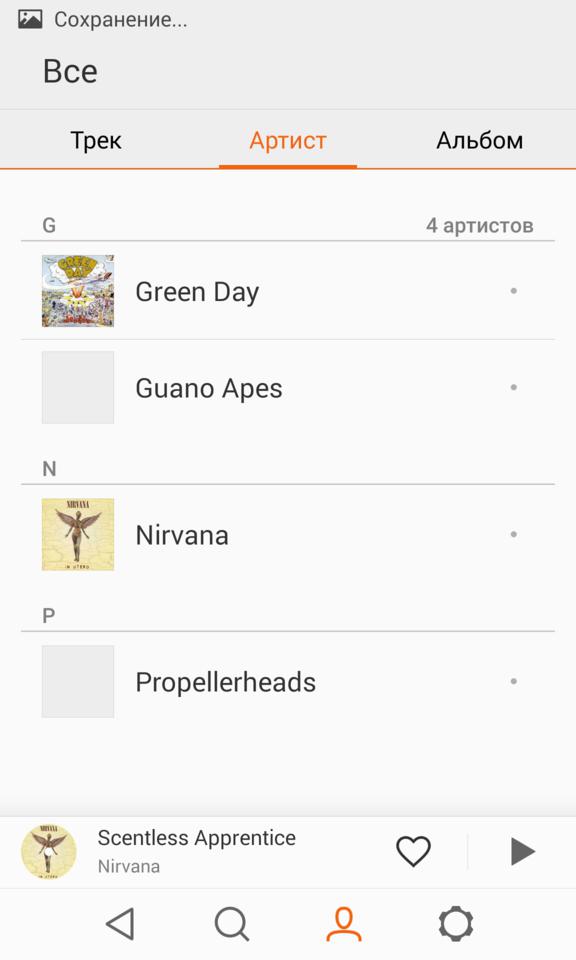Tap the Nirvana In Utero list thumbnail
The image size is (576, 960).
pos(78,534)
